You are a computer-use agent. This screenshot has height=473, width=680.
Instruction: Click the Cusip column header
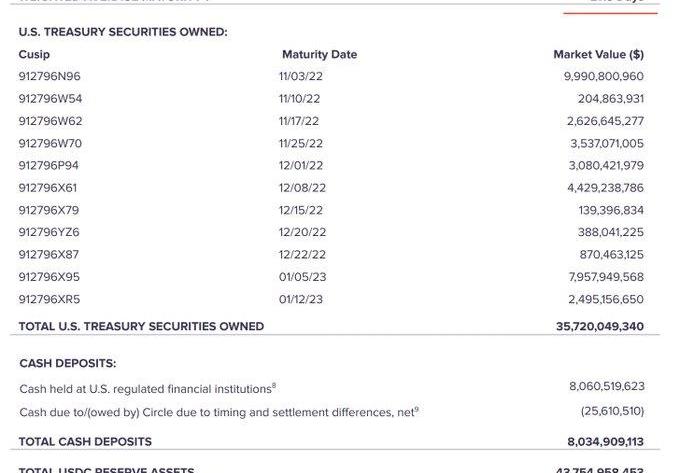(34, 54)
